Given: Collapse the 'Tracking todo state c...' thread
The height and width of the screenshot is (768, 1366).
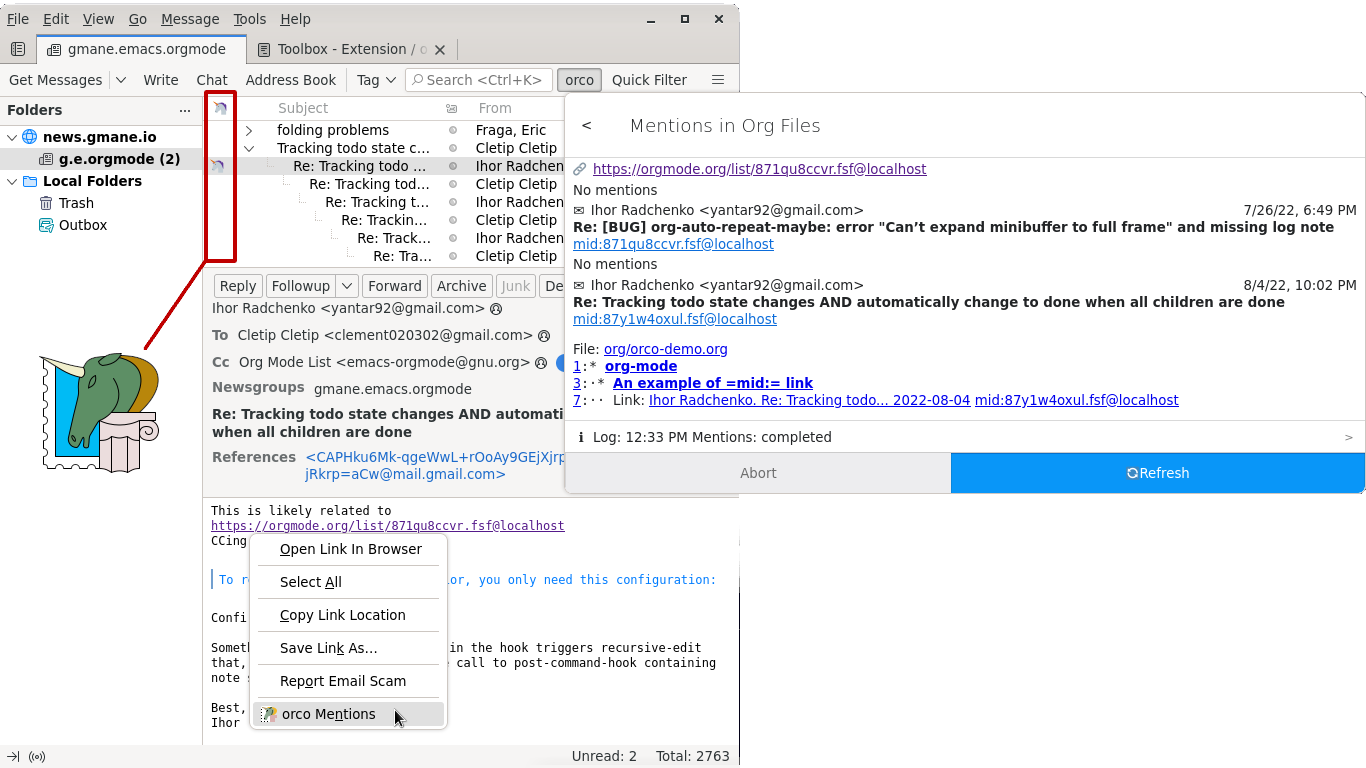Looking at the screenshot, I should point(249,148).
